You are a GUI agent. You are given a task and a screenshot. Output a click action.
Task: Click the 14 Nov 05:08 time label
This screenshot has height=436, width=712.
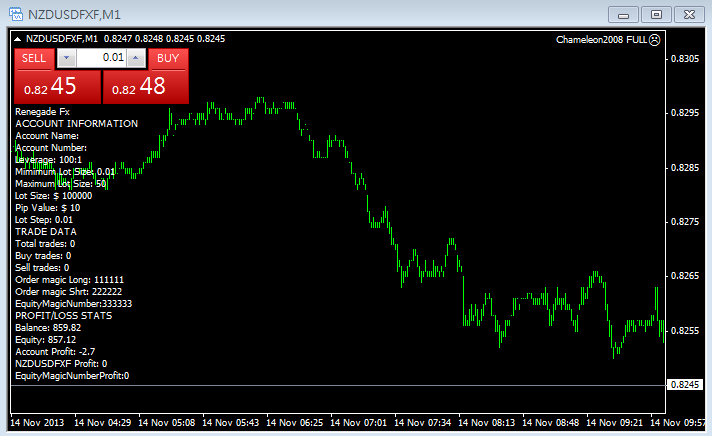pyautogui.click(x=167, y=423)
